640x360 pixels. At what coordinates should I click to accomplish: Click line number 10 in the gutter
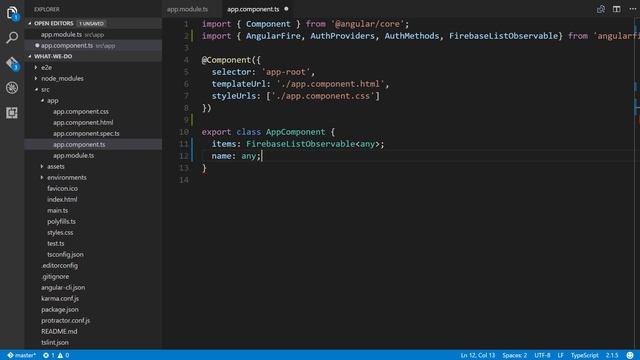pos(184,132)
